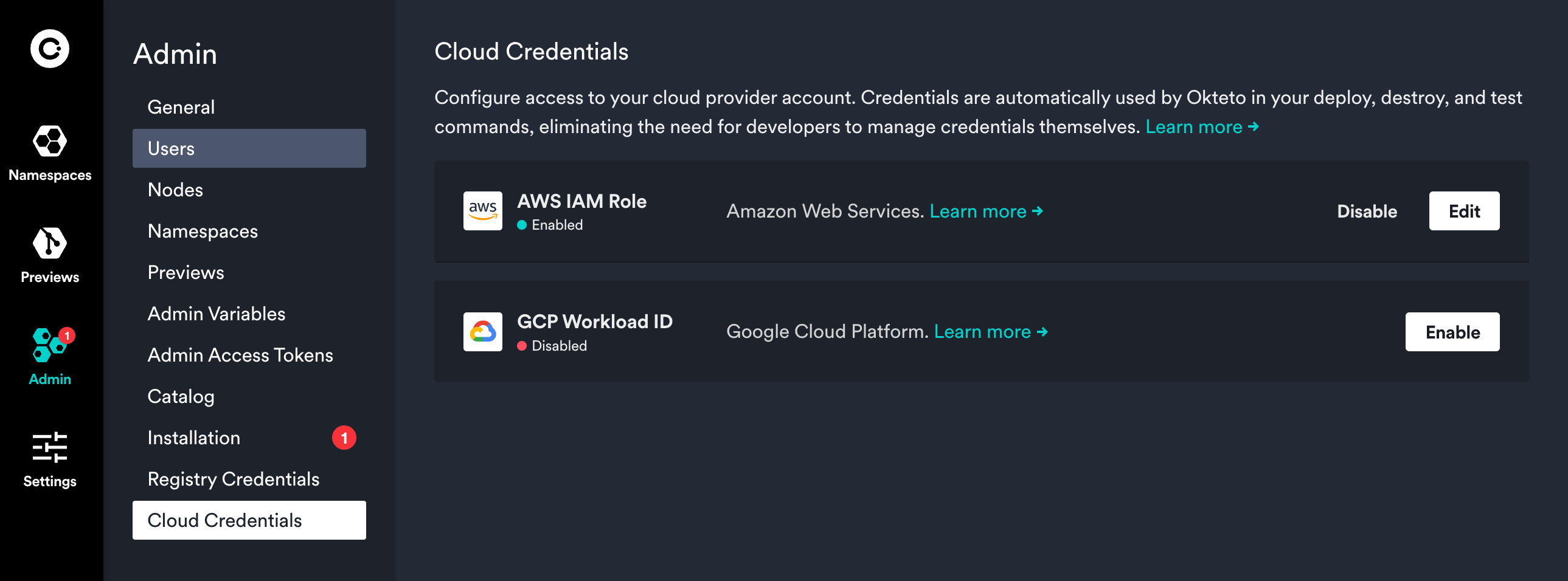Screen dimensions: 1568x581
Task: Select the Admin sidebar icon with notification badge
Action: click(x=49, y=348)
